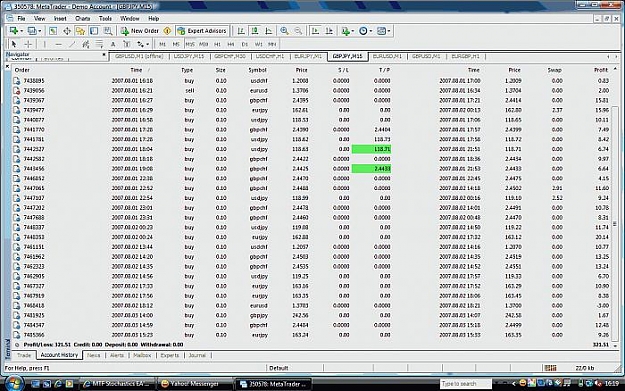Switch to M1 timeframe
Image resolution: width=625 pixels, height=391 pixels.
(162, 44)
